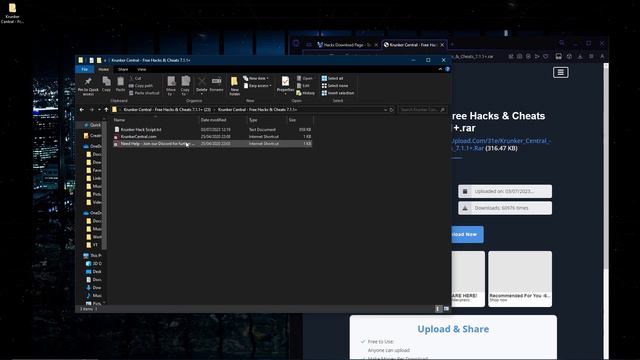The width and height of the screenshot is (640, 360).
Task: Click the Uploaded on date field
Action: 505,191
